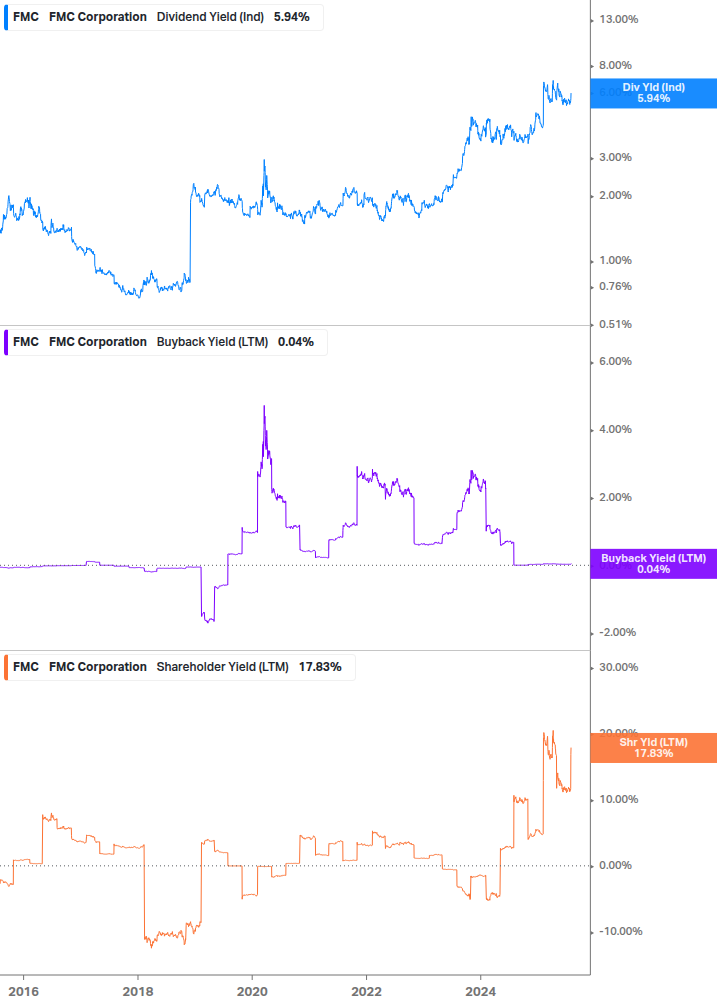Click the 4.00% tick on buyback axis

click(615, 429)
